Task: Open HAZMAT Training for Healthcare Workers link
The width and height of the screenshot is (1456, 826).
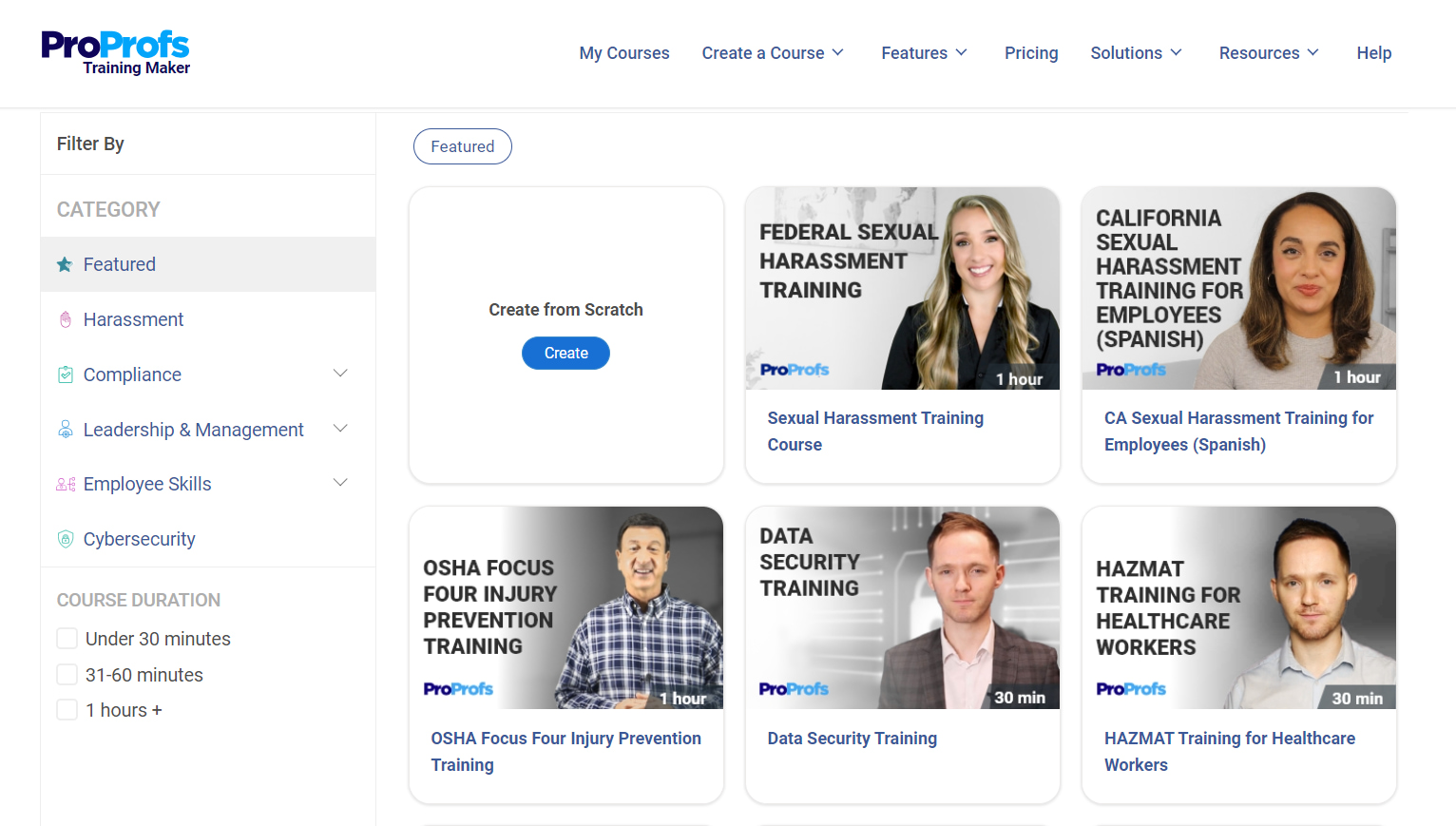Action: pos(1230,752)
